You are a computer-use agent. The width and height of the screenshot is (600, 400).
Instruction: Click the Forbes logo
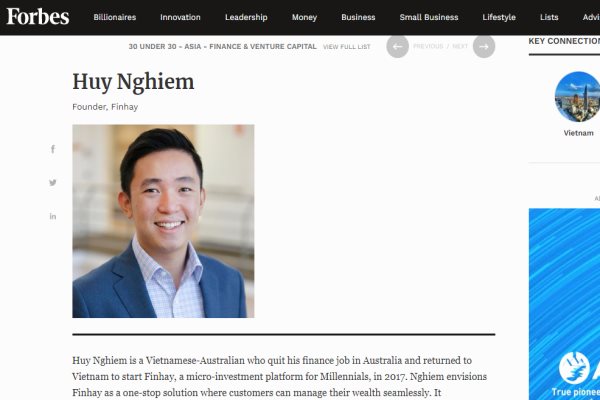(x=38, y=17)
